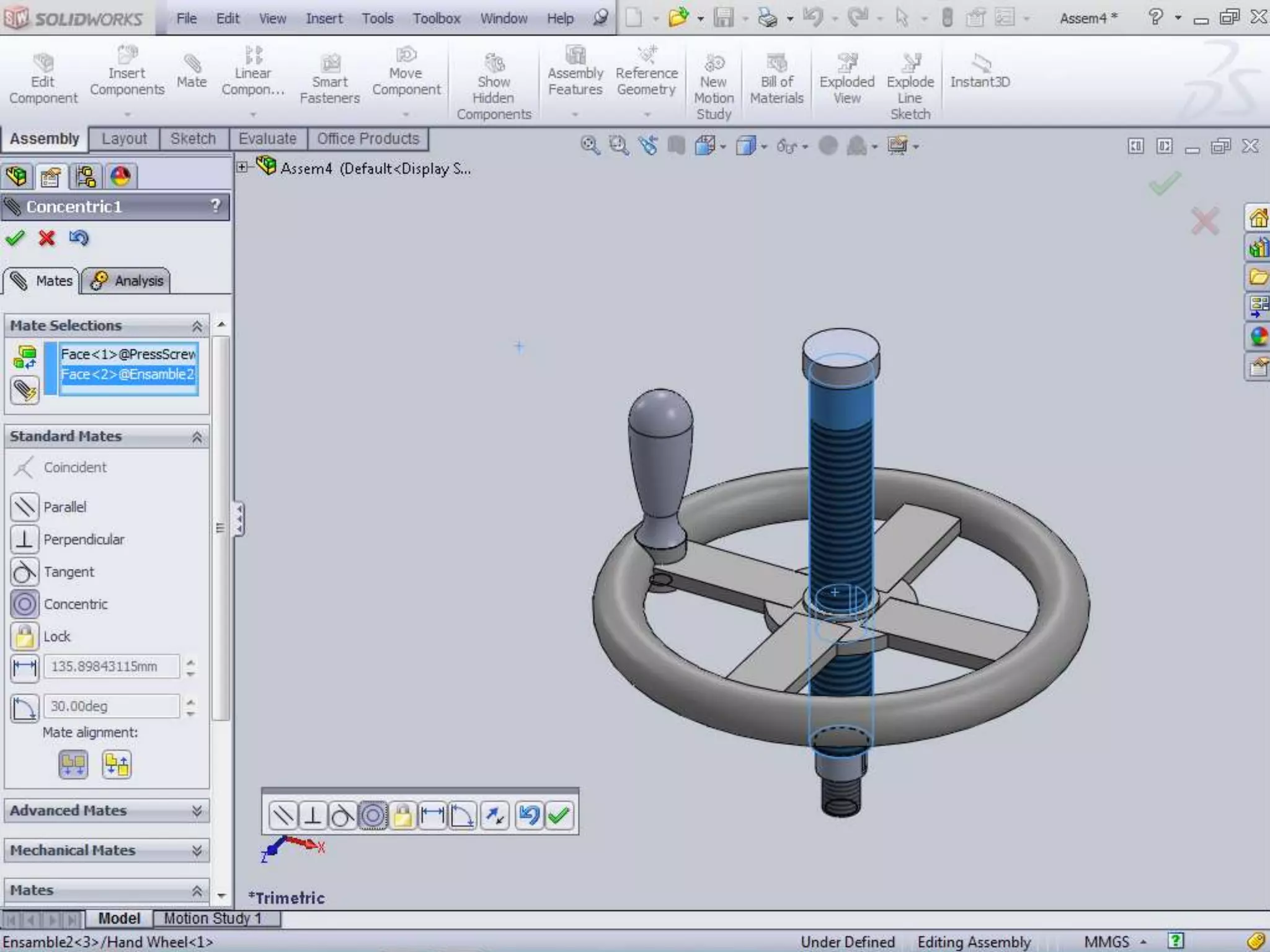Click the 30.00deg angle input field
Viewport: 1270px width, 952px height.
click(x=112, y=707)
